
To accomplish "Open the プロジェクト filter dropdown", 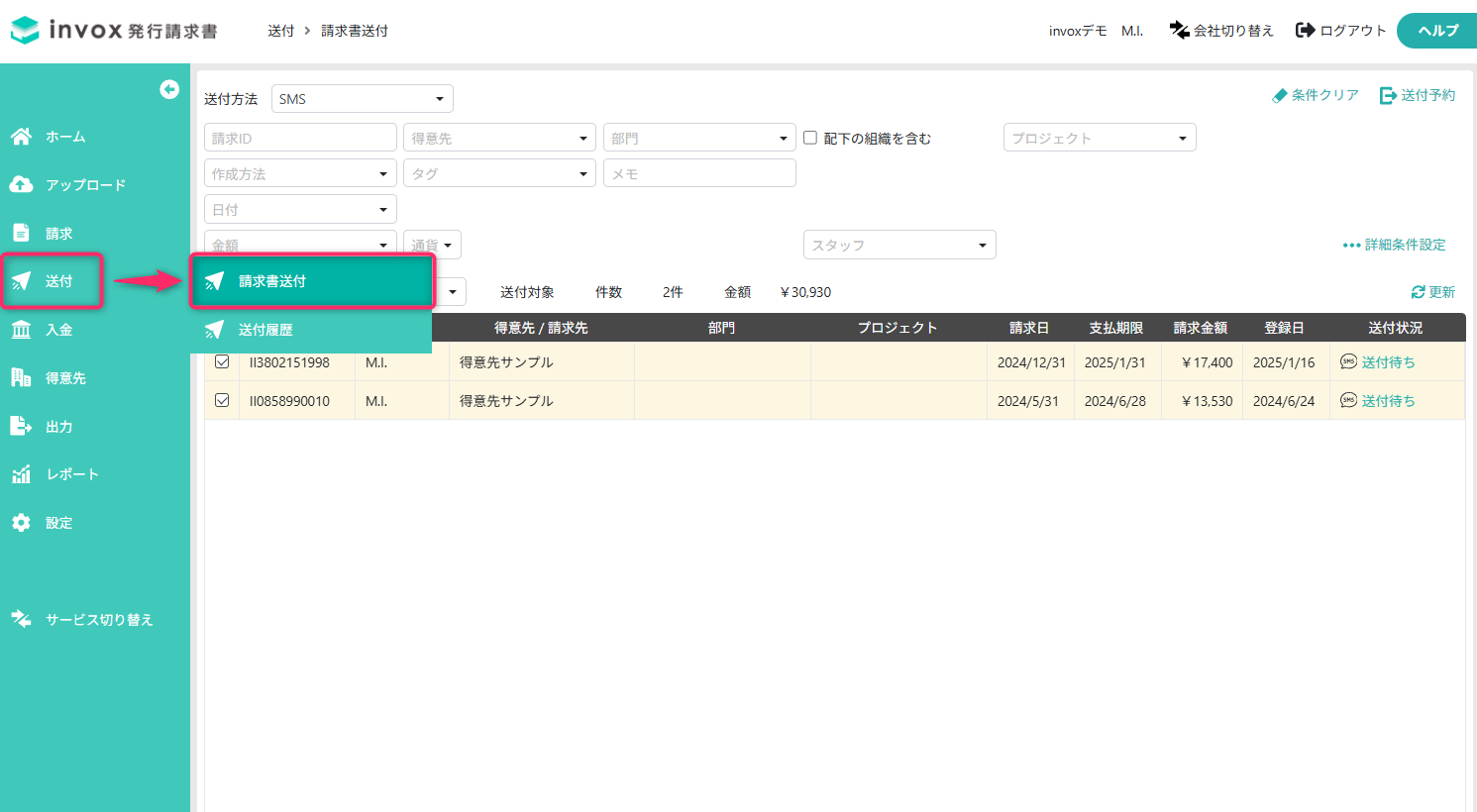I will [x=1100, y=138].
